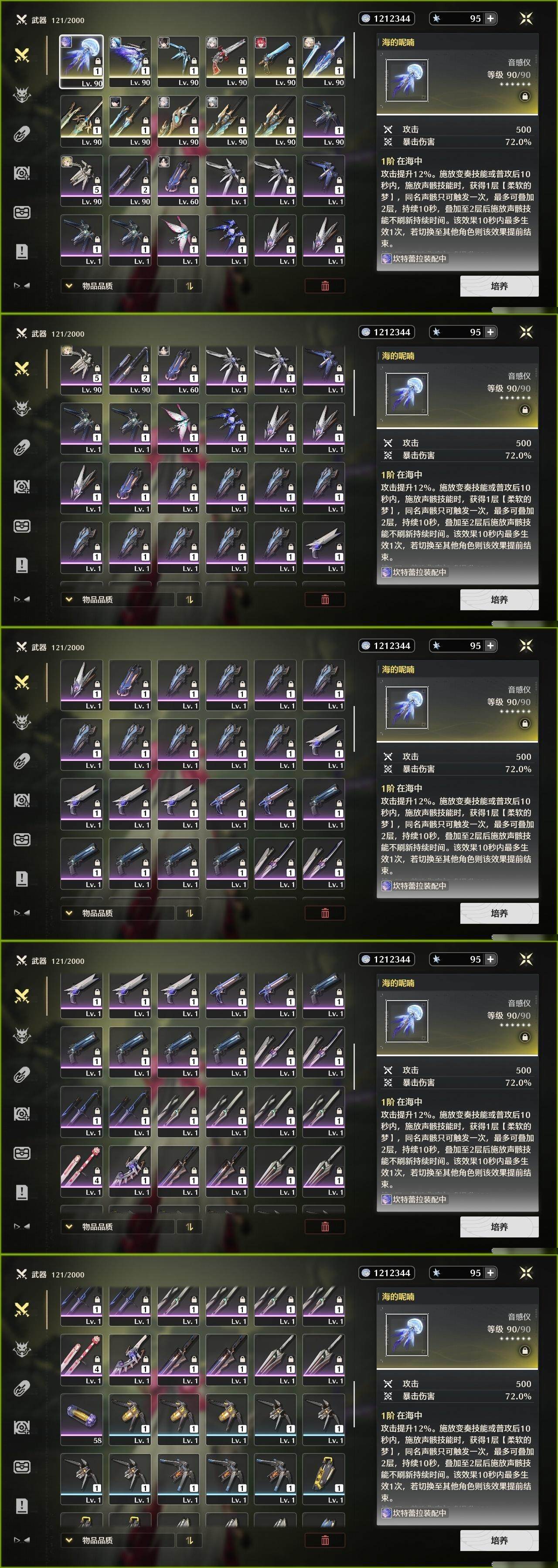Screen dimensions: 558x1568
Task: Open the crossed-swords weapons category in the topmost sidebar
Action: [22, 55]
